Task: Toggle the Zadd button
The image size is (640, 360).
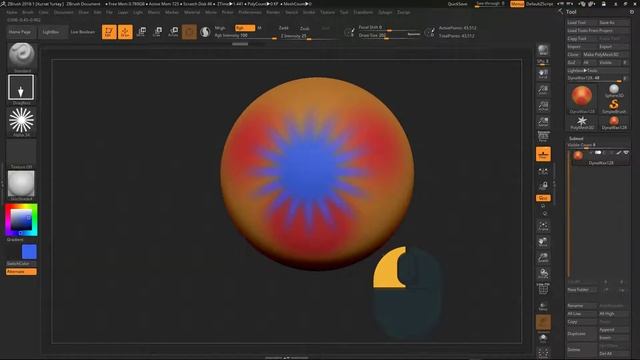Action: pos(283,28)
